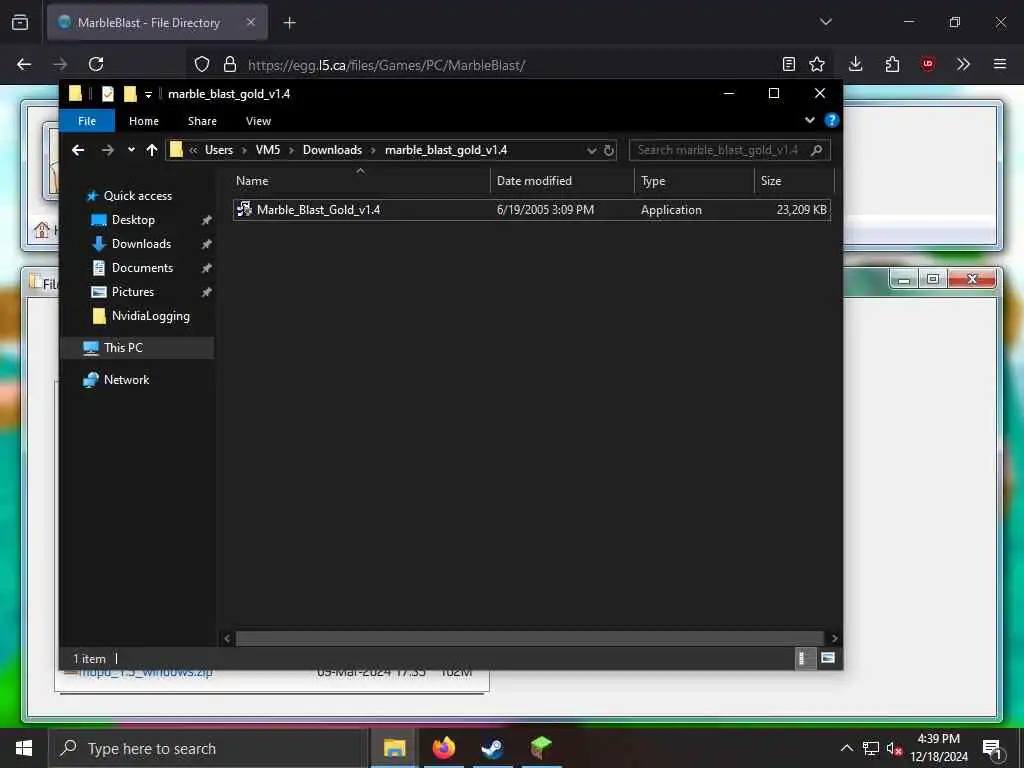Image resolution: width=1024 pixels, height=768 pixels.
Task: Show more Firefox toolbar tools
Action: click(963, 64)
